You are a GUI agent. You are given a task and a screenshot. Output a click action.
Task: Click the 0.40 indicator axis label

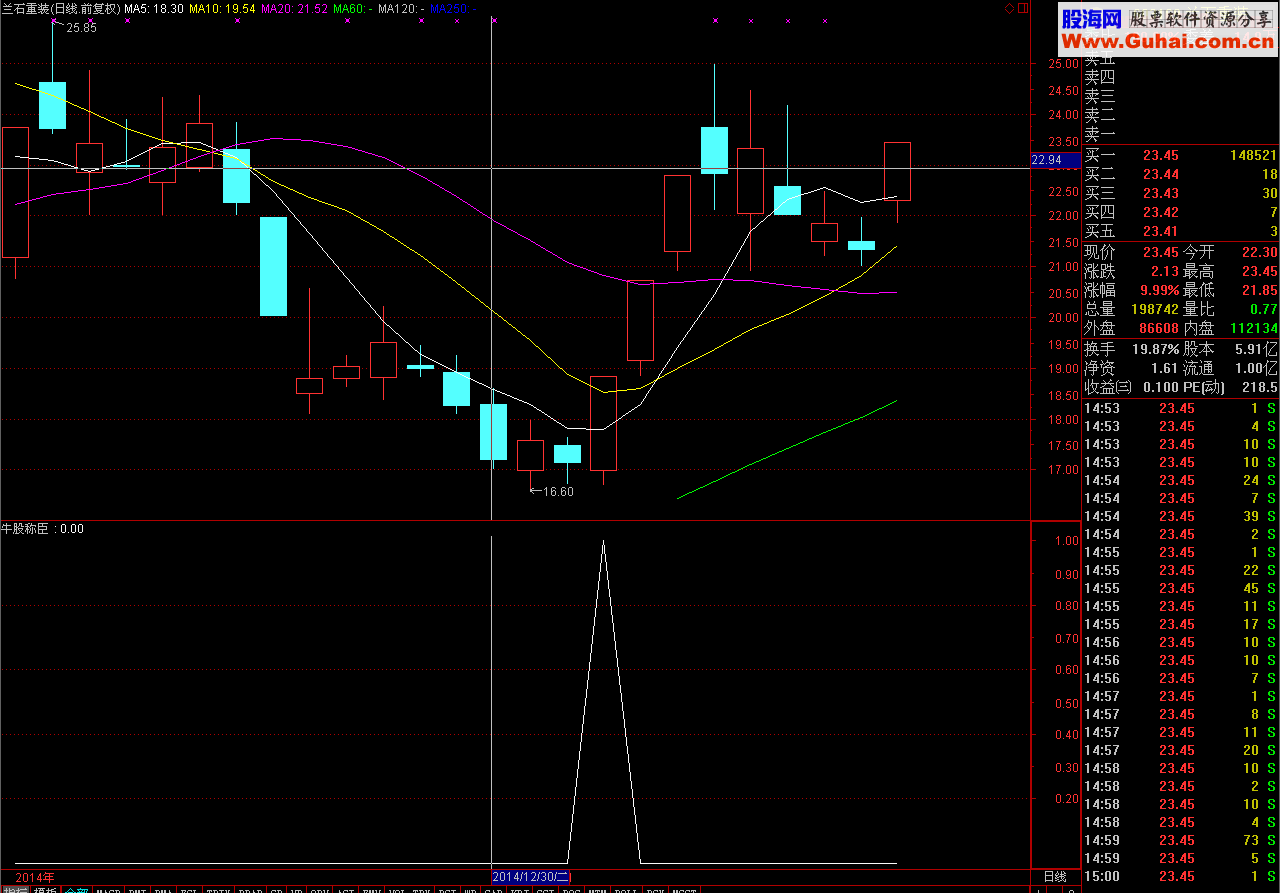click(1066, 735)
